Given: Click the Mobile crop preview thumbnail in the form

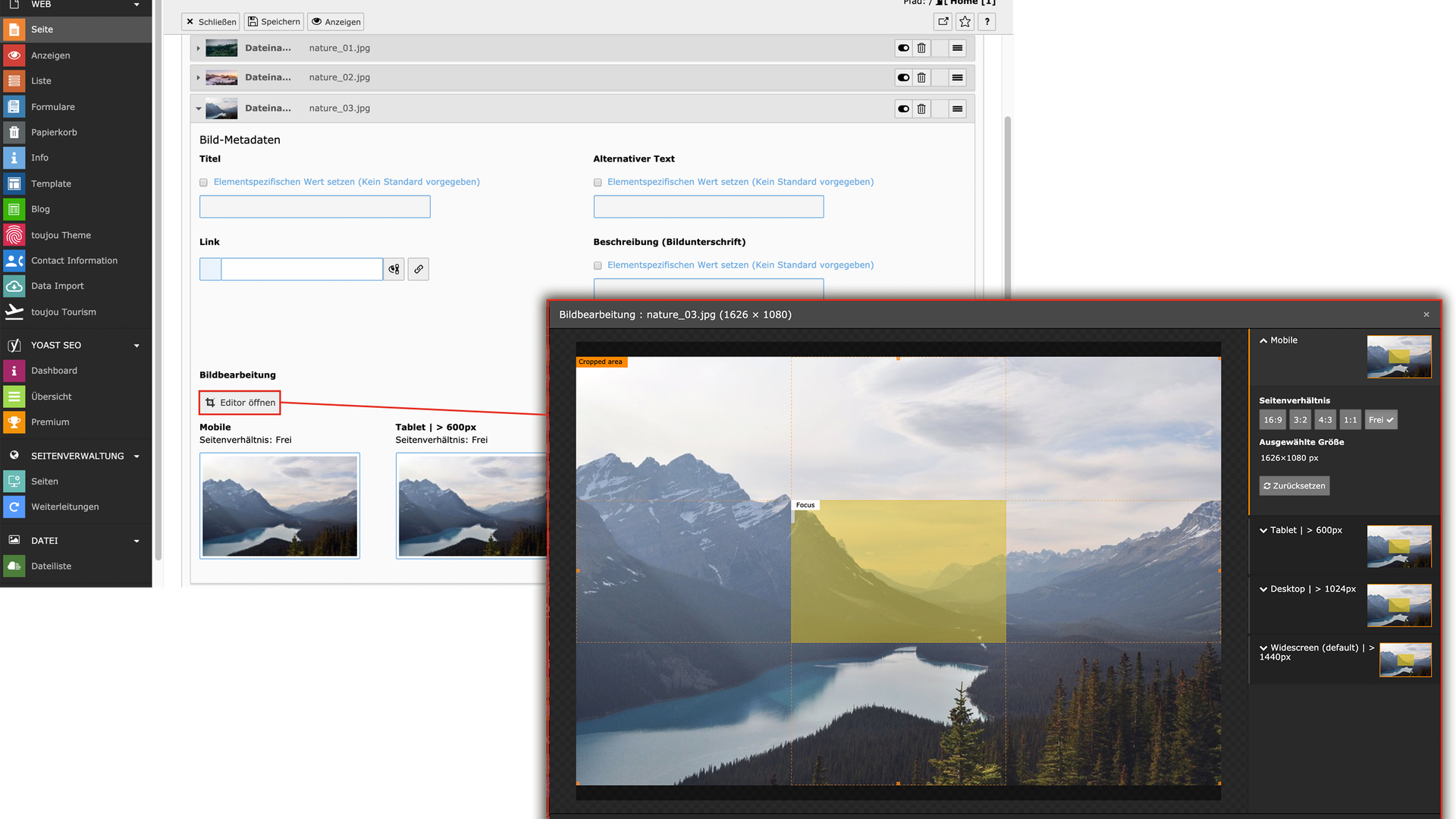Looking at the screenshot, I should tap(279, 506).
